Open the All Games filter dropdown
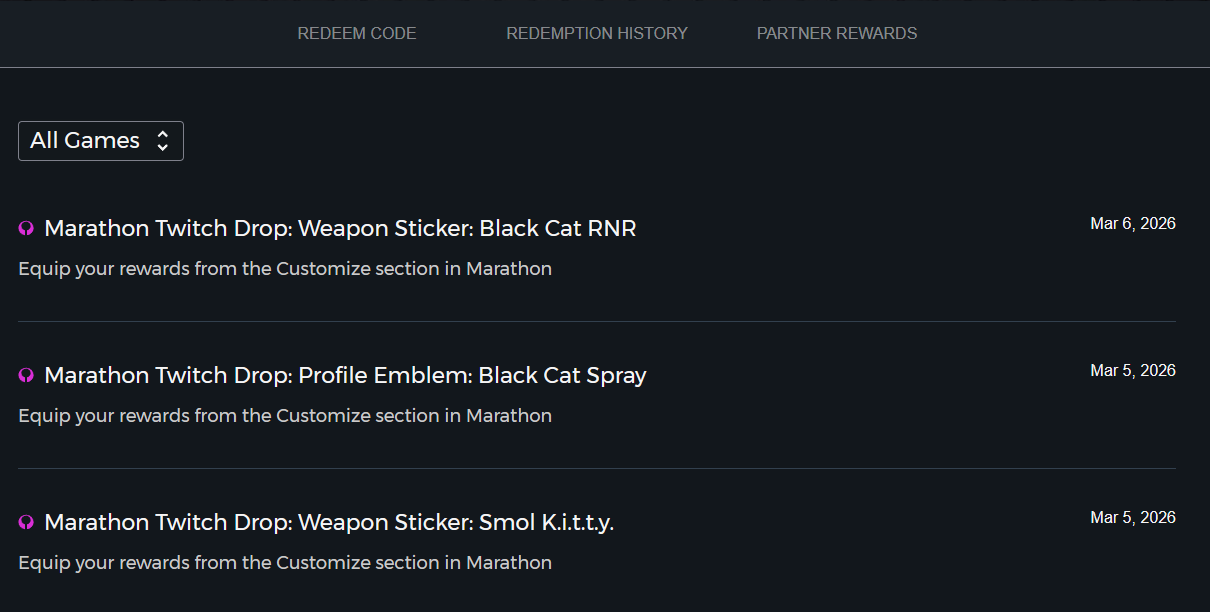The width and height of the screenshot is (1210, 612). pos(100,141)
